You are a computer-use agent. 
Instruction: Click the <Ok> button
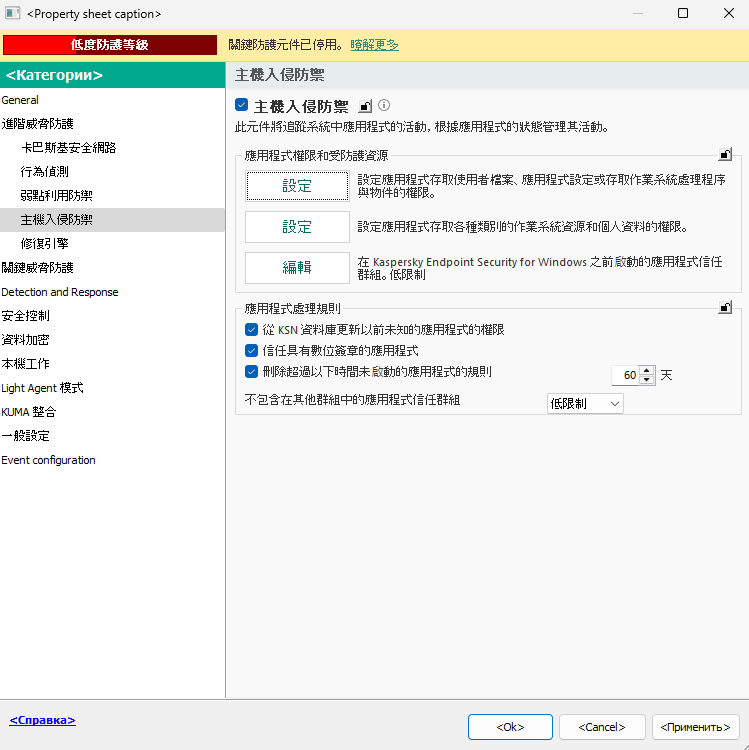510,727
